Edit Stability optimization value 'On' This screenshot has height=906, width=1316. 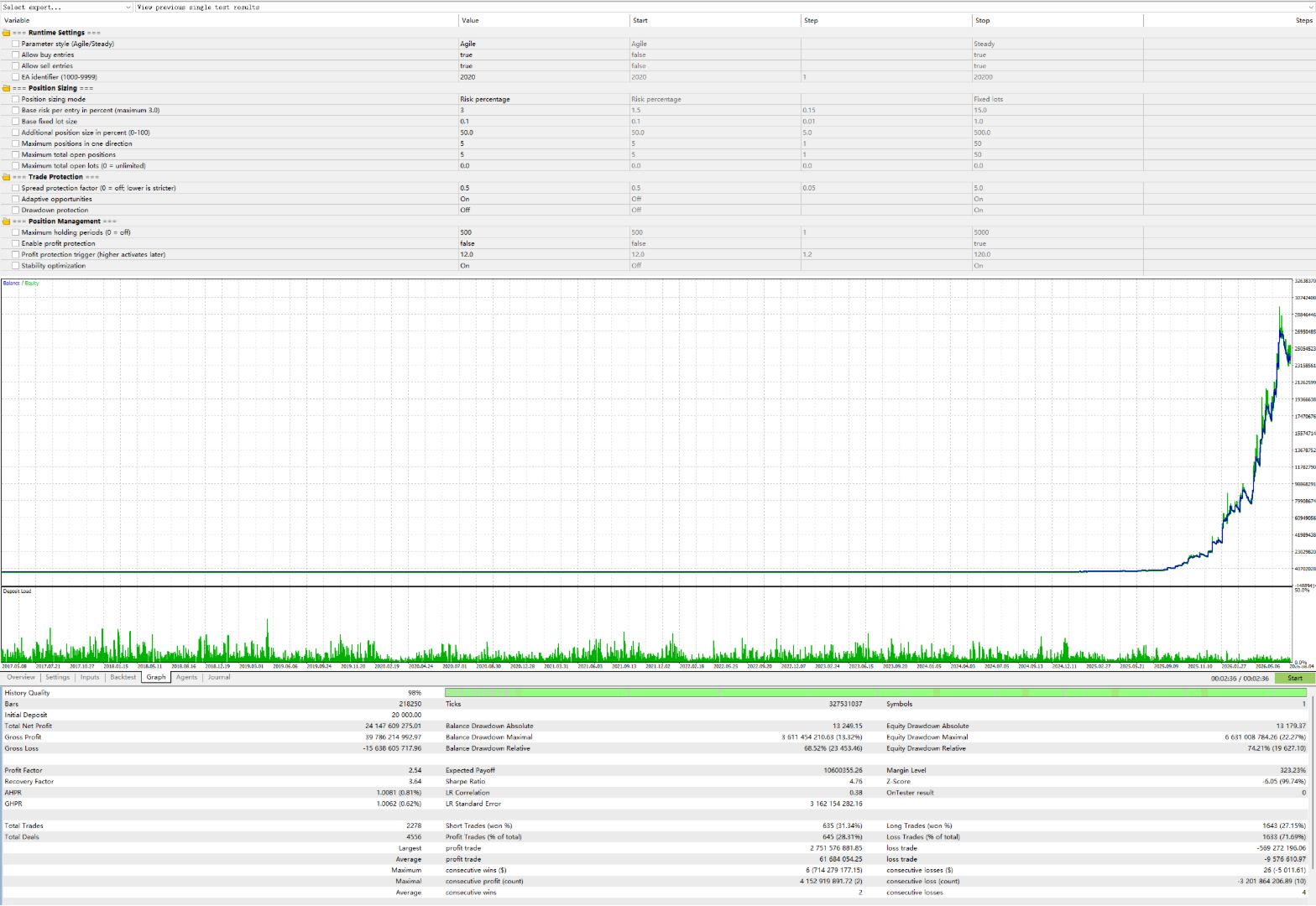pos(544,266)
